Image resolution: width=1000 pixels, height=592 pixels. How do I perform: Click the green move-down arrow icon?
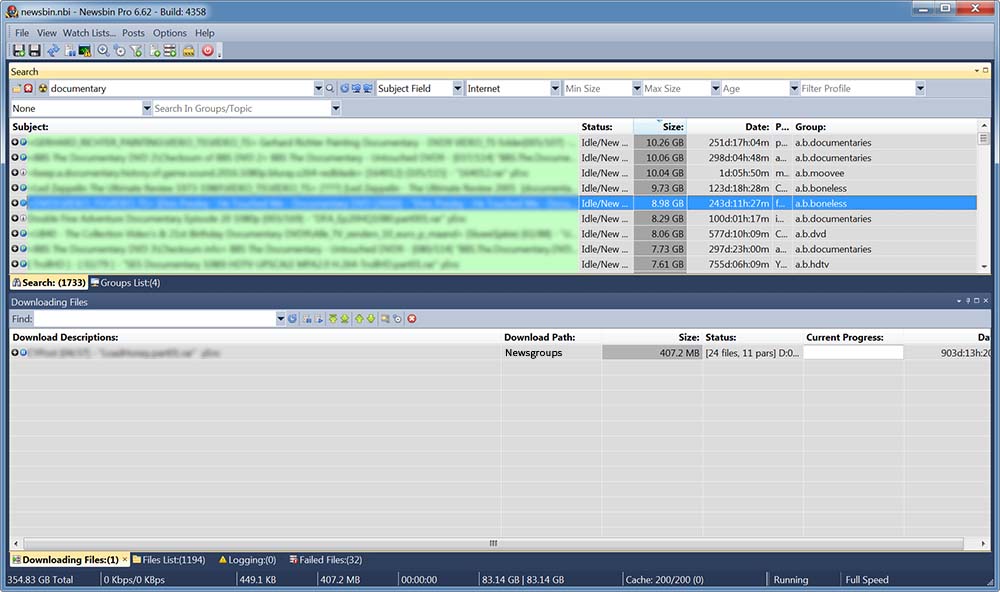[371, 318]
